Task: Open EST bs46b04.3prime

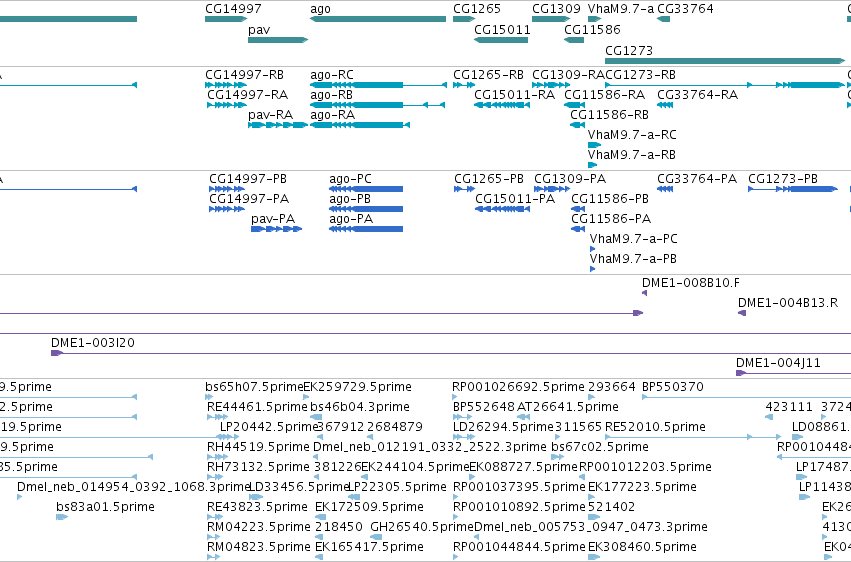Action: [360, 407]
